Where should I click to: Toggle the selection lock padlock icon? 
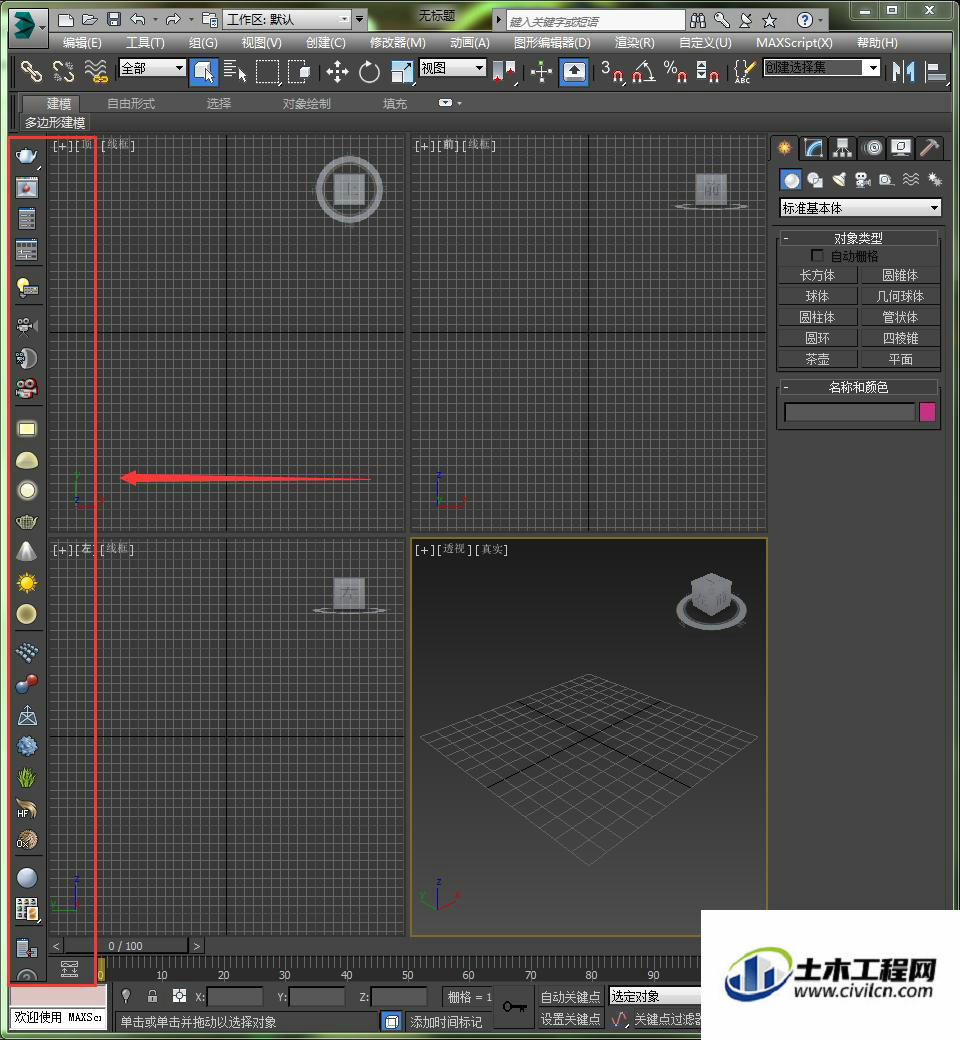point(153,996)
